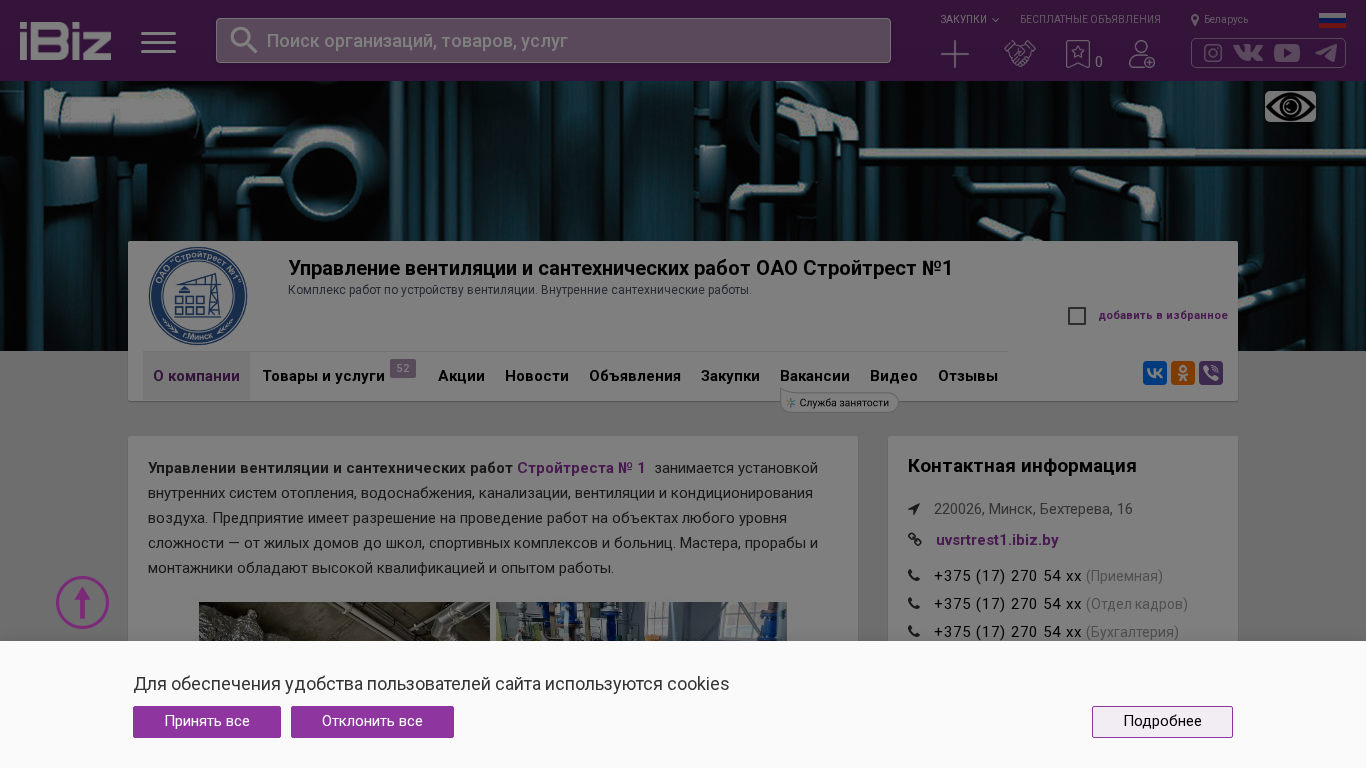1366x768 pixels.
Task: Go back to top with arrow button
Action: click(82, 603)
